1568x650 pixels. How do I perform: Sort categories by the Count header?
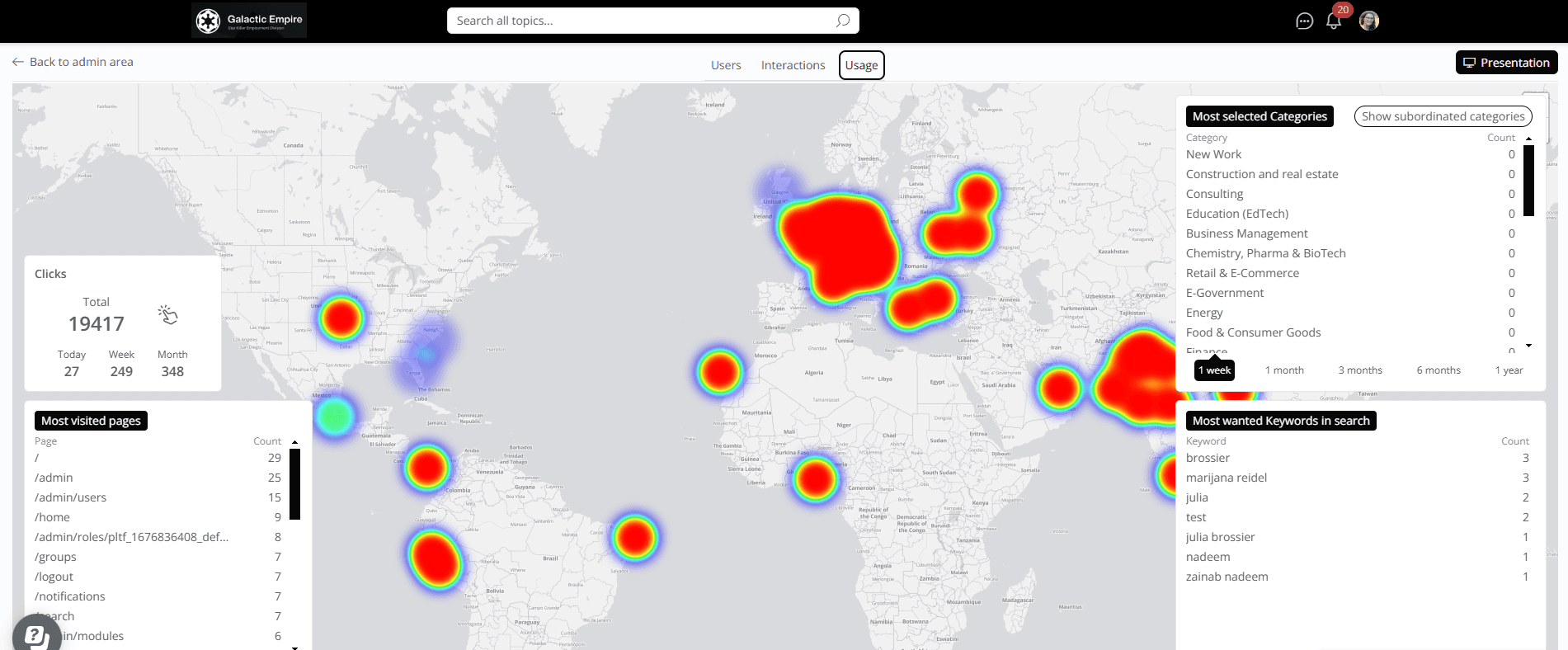[1500, 138]
